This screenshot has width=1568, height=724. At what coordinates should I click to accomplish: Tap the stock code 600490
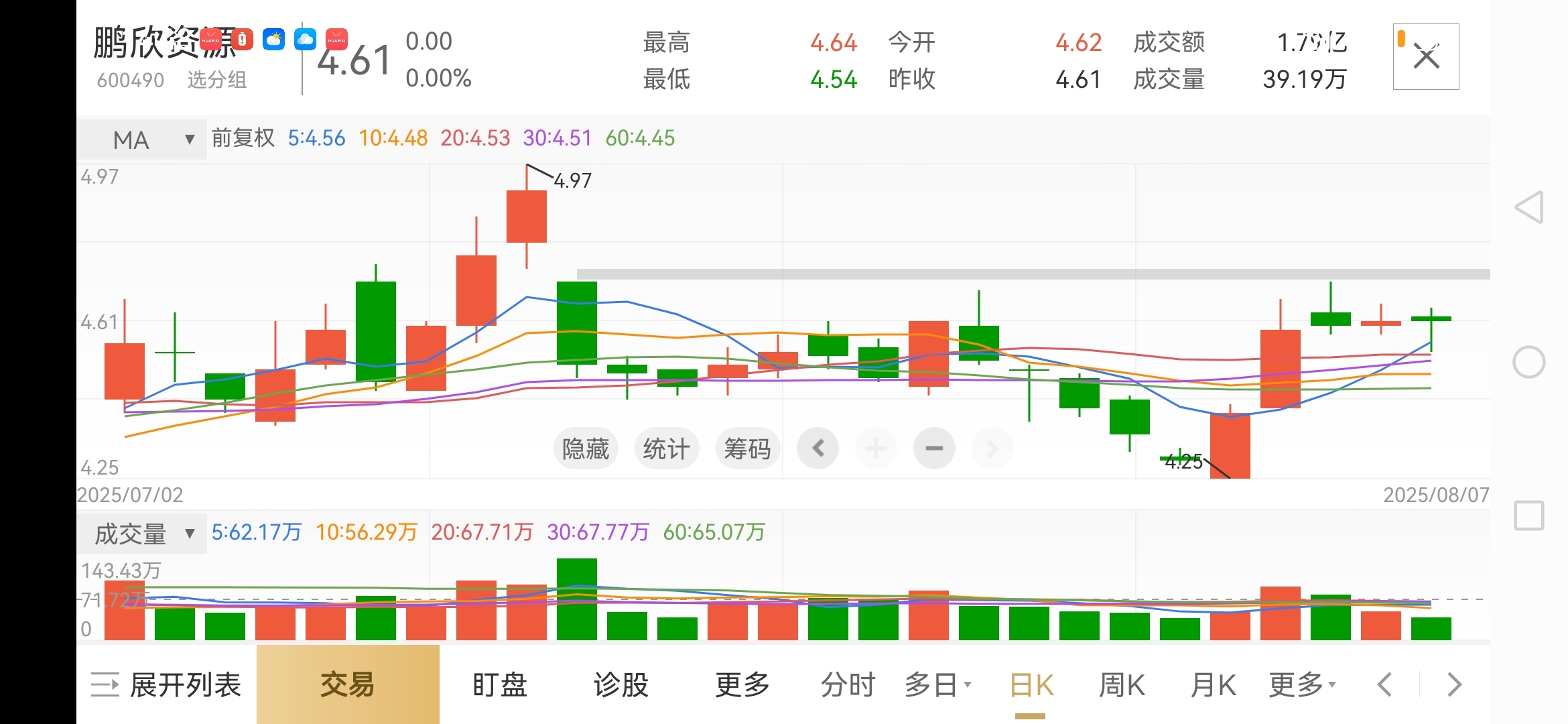pyautogui.click(x=131, y=80)
